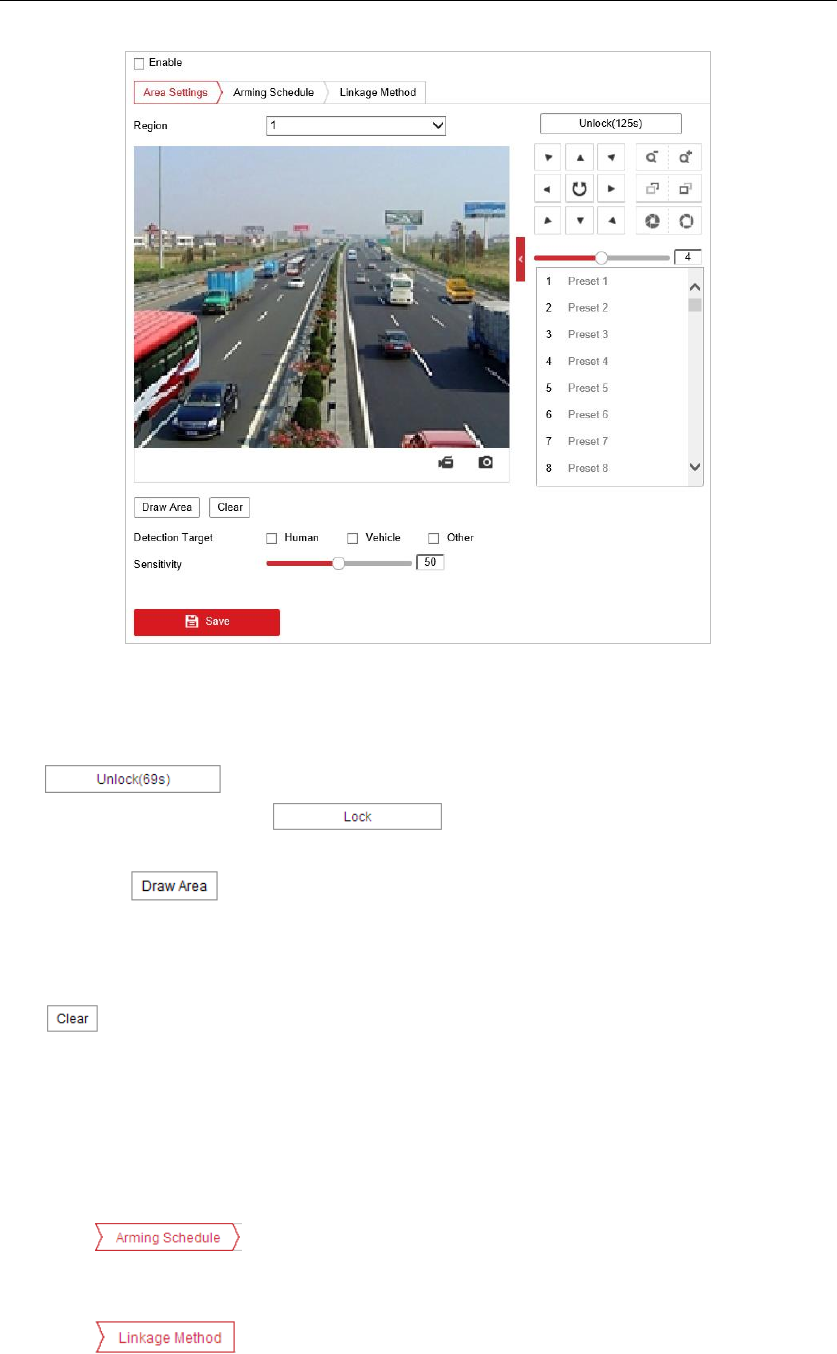Tilt camera down with PTZ arrow

point(579,220)
